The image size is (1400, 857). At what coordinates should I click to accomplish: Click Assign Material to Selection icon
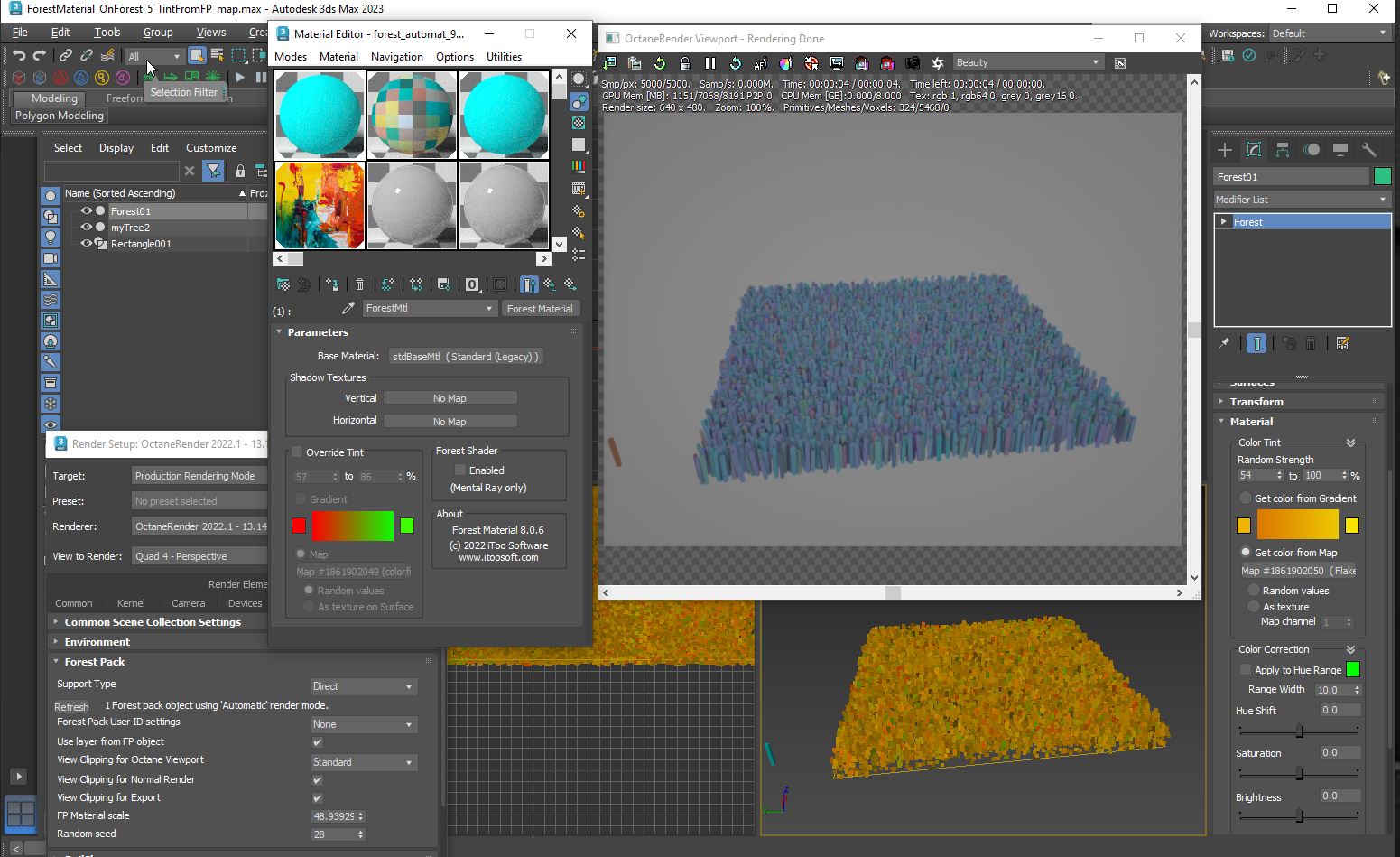tap(332, 284)
